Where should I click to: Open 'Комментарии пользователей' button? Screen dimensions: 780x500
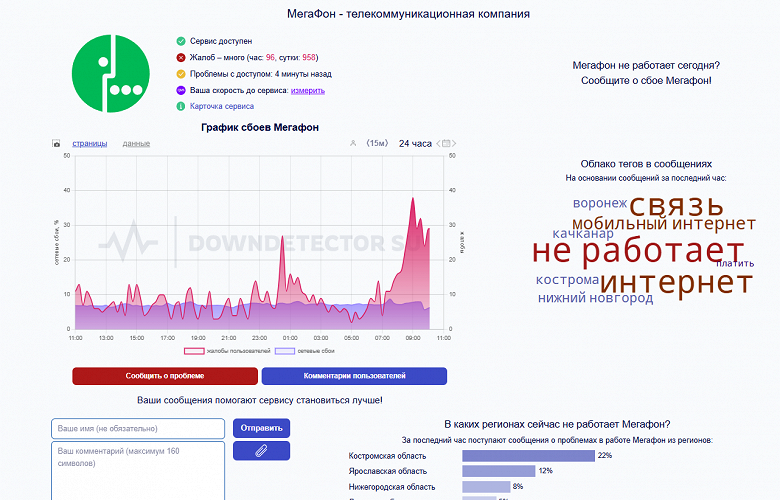tap(354, 376)
